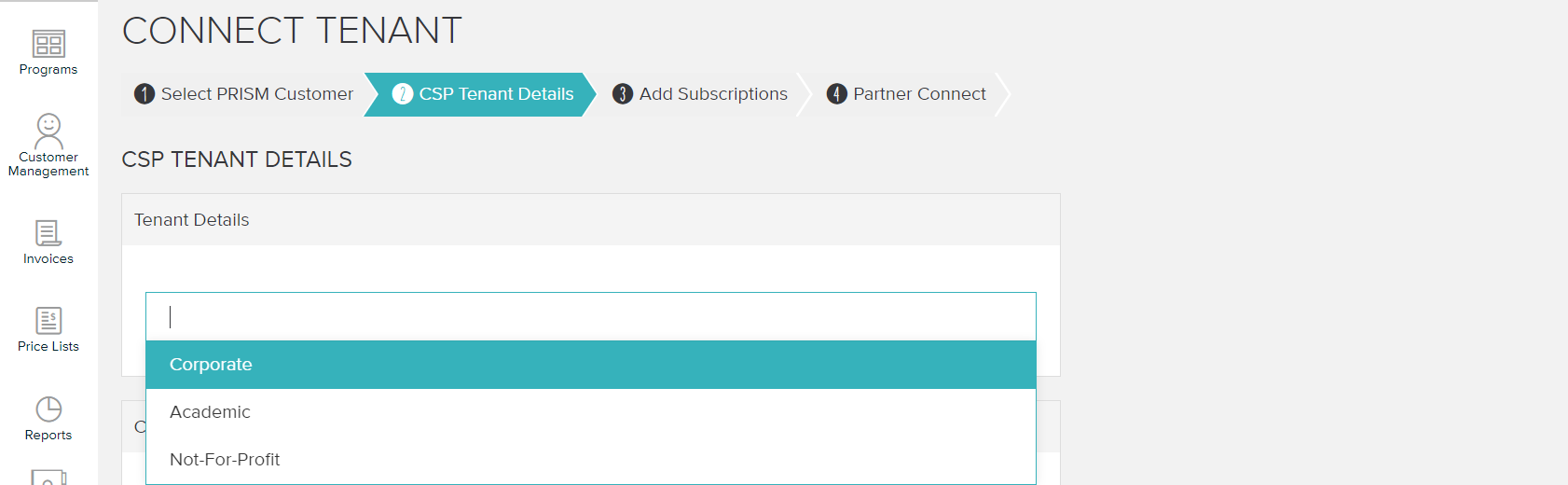
Task: Click the number 4 step badge
Action: [837, 94]
